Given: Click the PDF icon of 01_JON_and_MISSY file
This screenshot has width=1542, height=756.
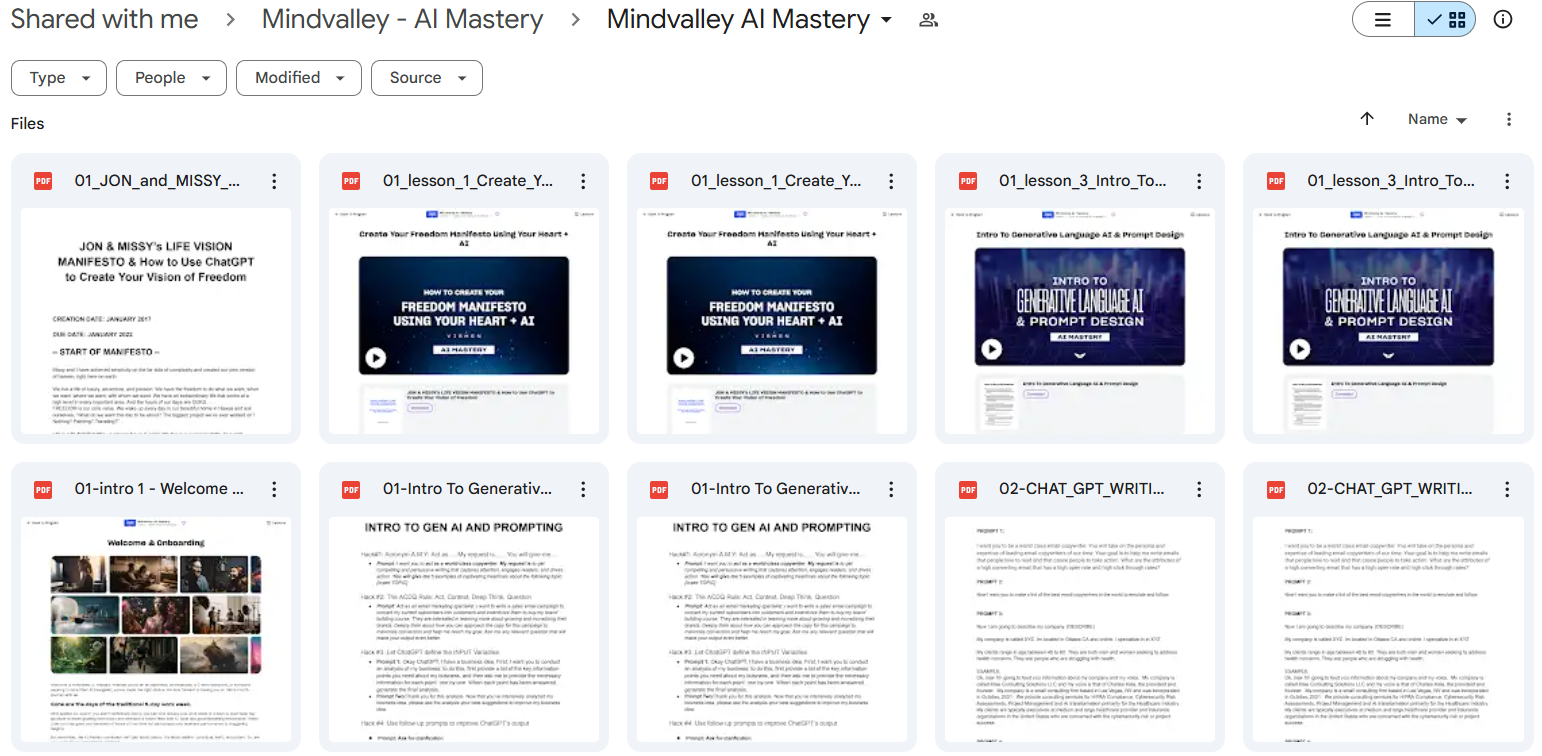Looking at the screenshot, I should click(x=43, y=181).
